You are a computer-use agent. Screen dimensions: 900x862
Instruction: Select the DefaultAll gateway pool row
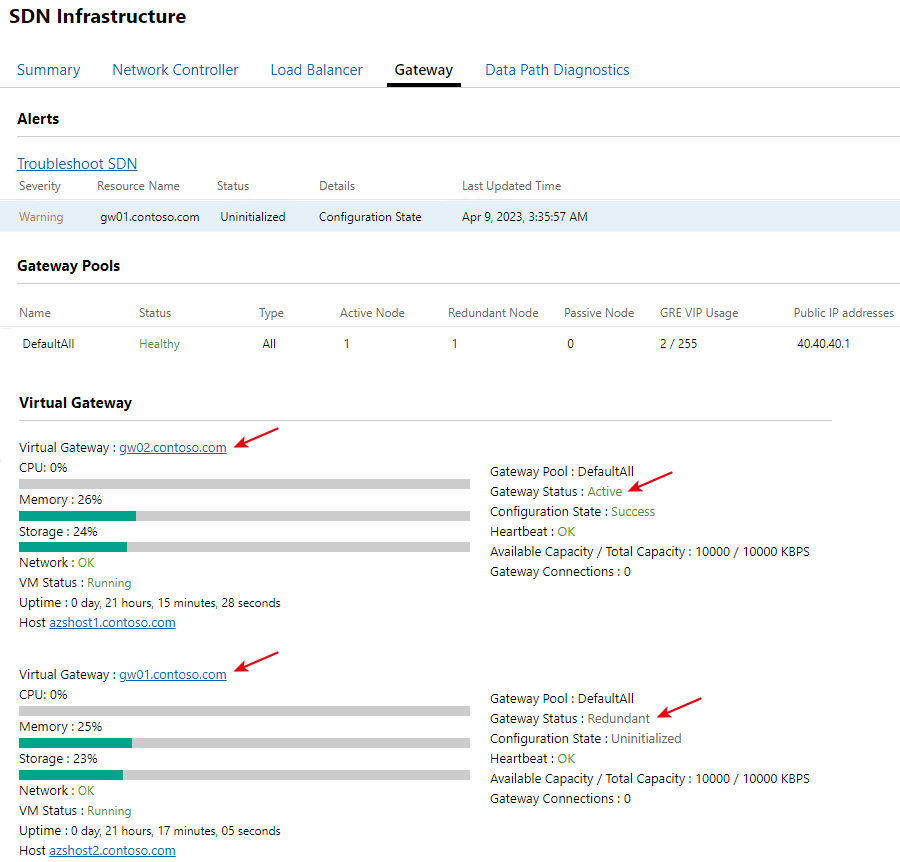450,344
